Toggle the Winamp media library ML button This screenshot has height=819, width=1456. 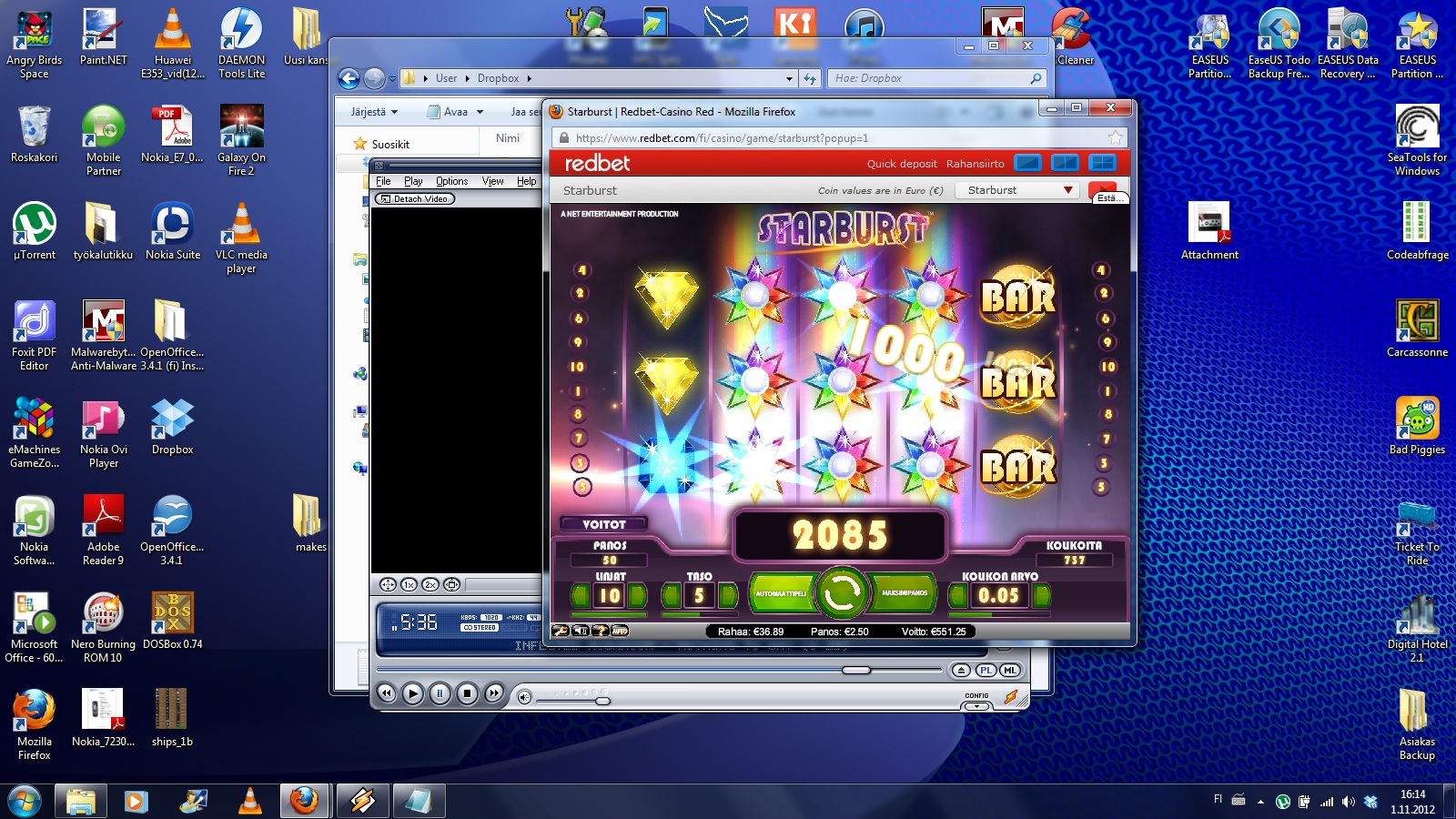1009,671
